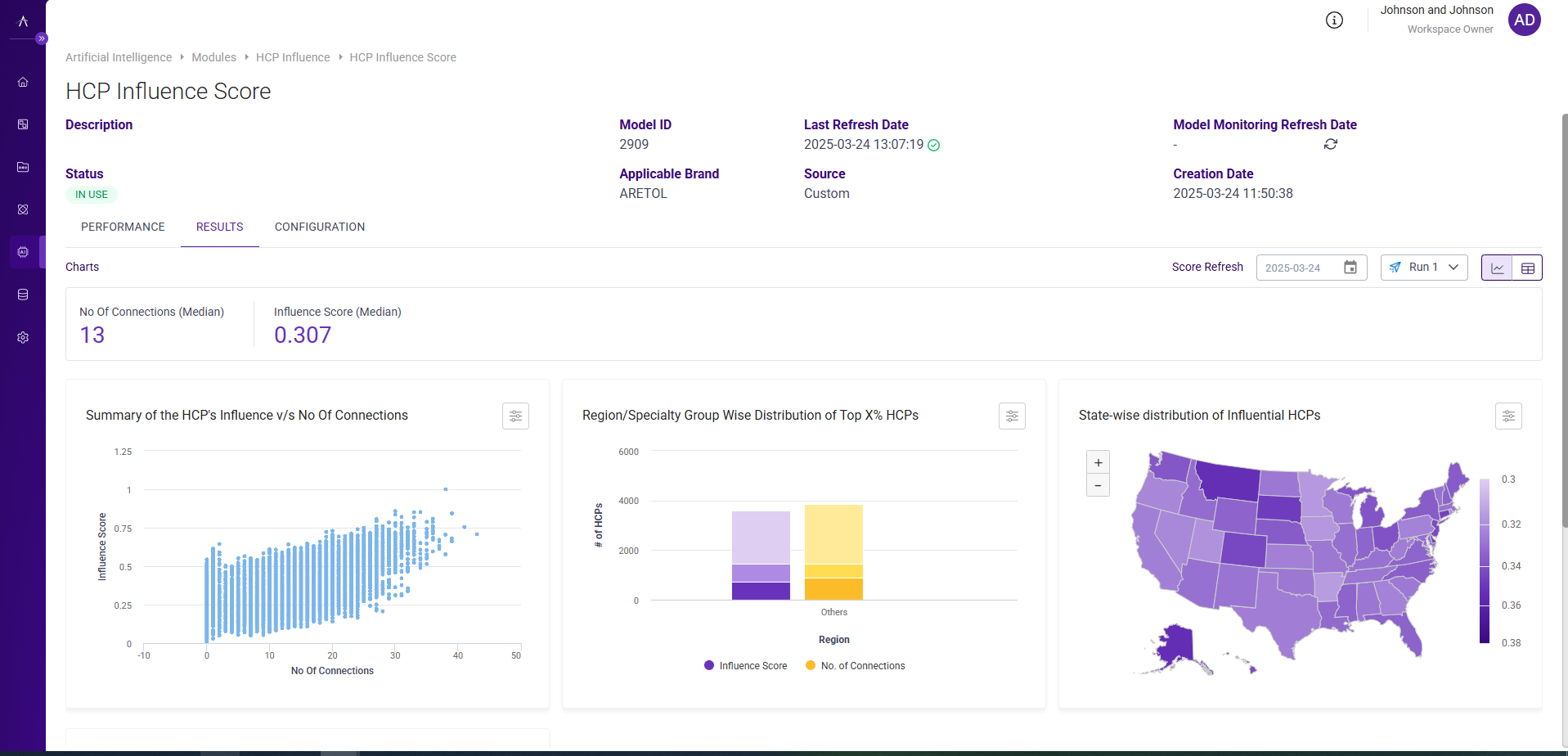This screenshot has width=1568, height=756.
Task: Open the calendar icon in Score Refresh field
Action: [x=1350, y=268]
